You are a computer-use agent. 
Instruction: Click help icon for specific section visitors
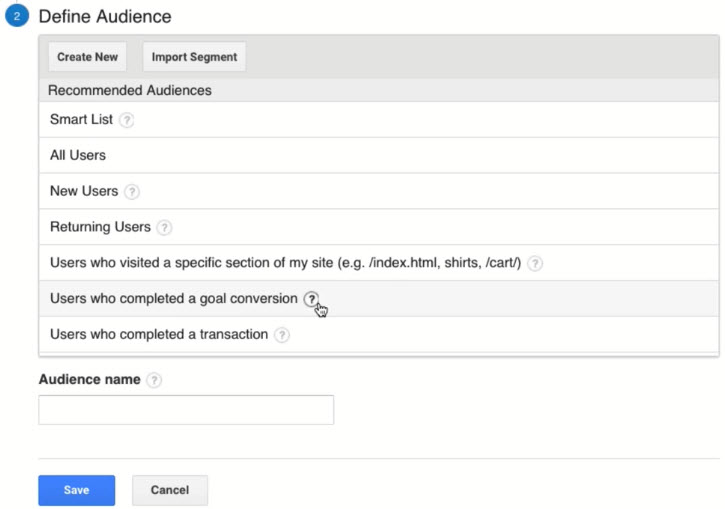pyautogui.click(x=535, y=264)
